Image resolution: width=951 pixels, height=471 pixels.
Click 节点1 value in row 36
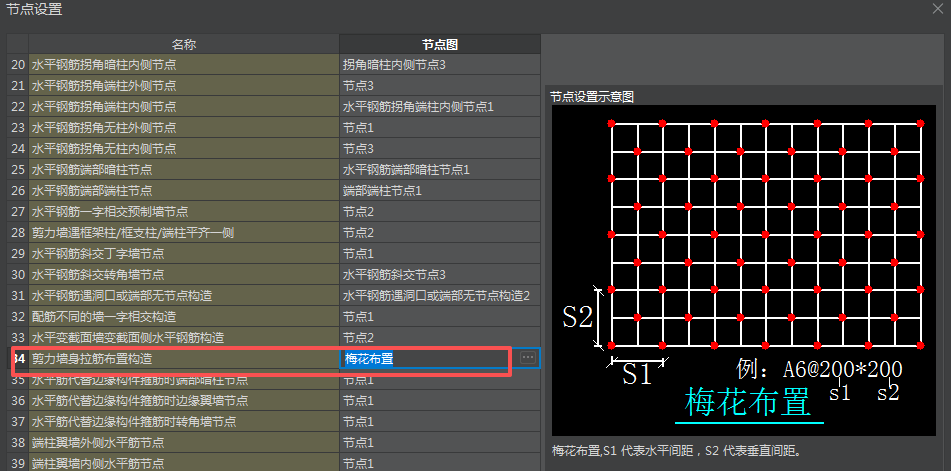pos(440,401)
